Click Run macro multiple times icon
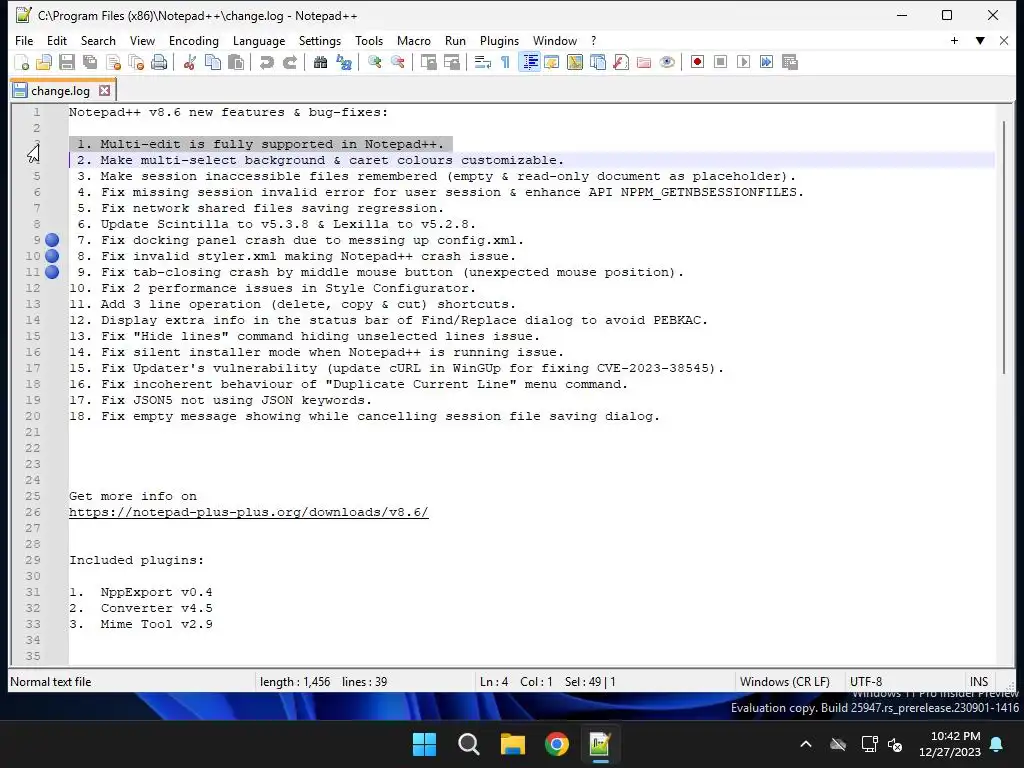1024x768 pixels. pos(767,63)
